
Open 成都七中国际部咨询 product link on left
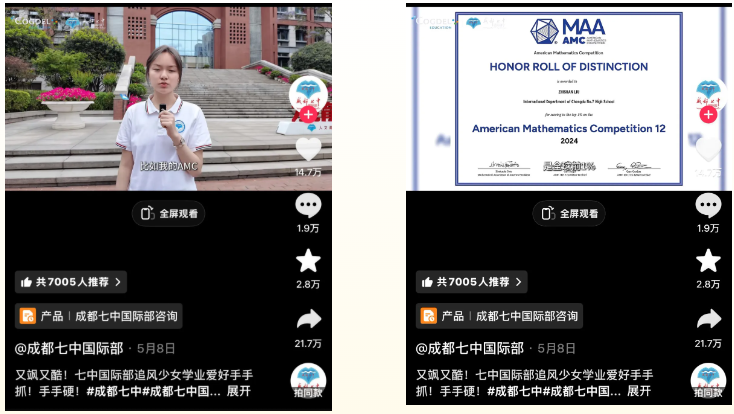point(99,316)
